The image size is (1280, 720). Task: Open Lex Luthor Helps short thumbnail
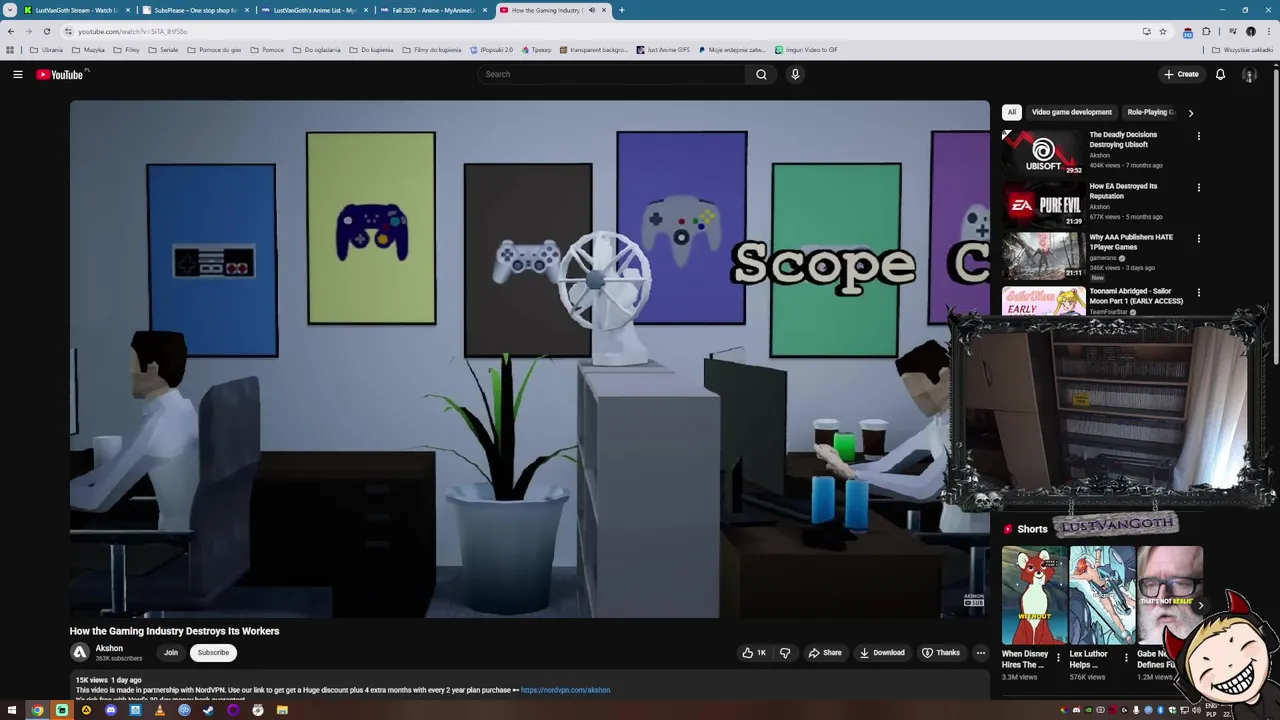click(x=1102, y=595)
